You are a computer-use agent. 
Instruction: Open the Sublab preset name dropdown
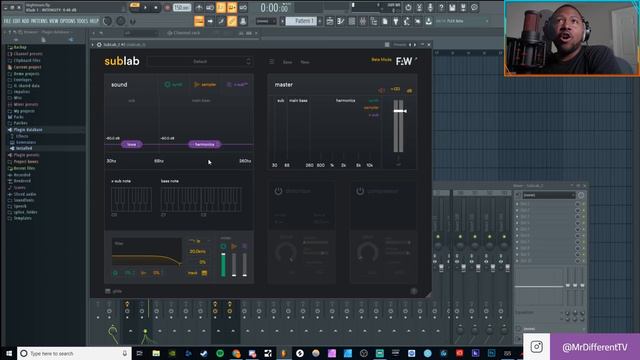(x=200, y=62)
